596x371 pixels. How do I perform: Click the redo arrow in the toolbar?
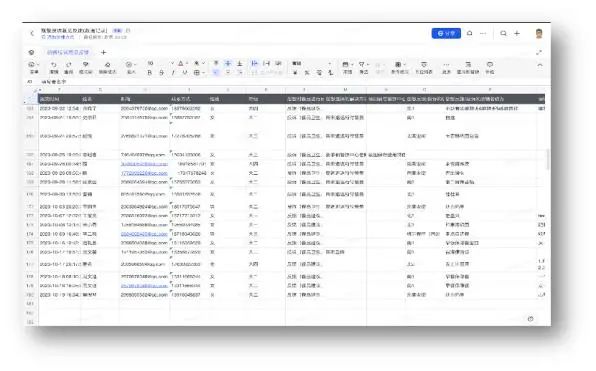point(69,65)
